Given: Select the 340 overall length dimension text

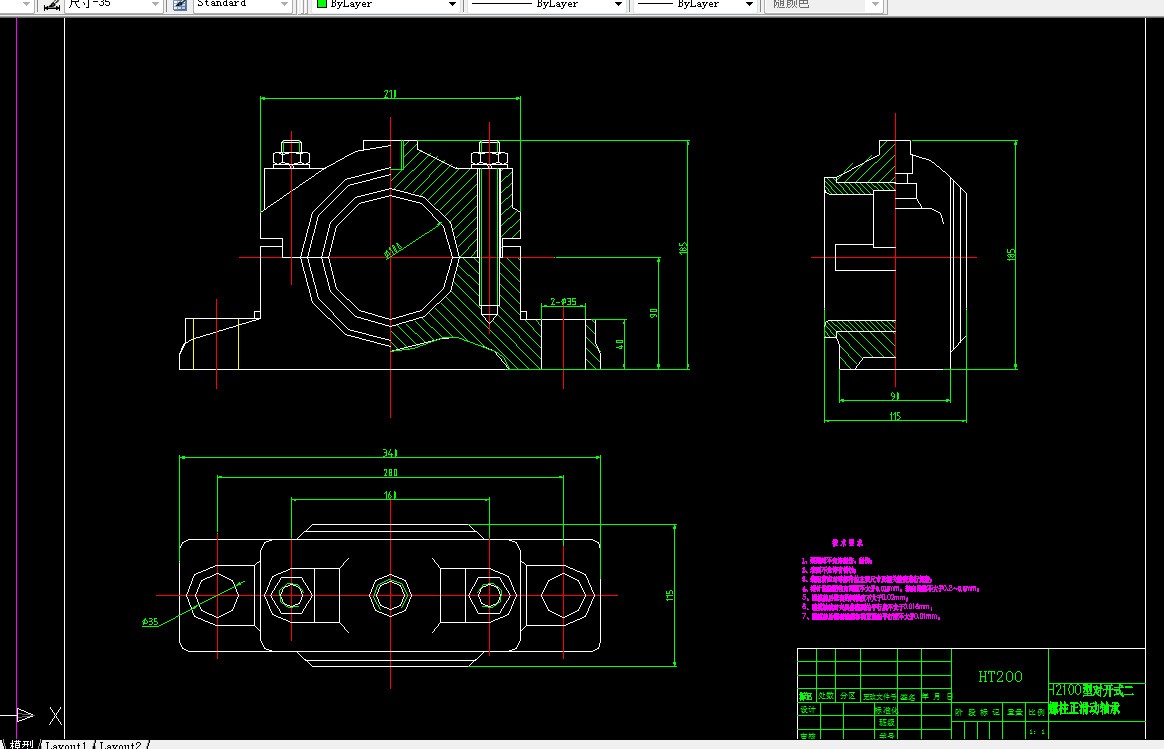Looking at the screenshot, I should (390, 452).
